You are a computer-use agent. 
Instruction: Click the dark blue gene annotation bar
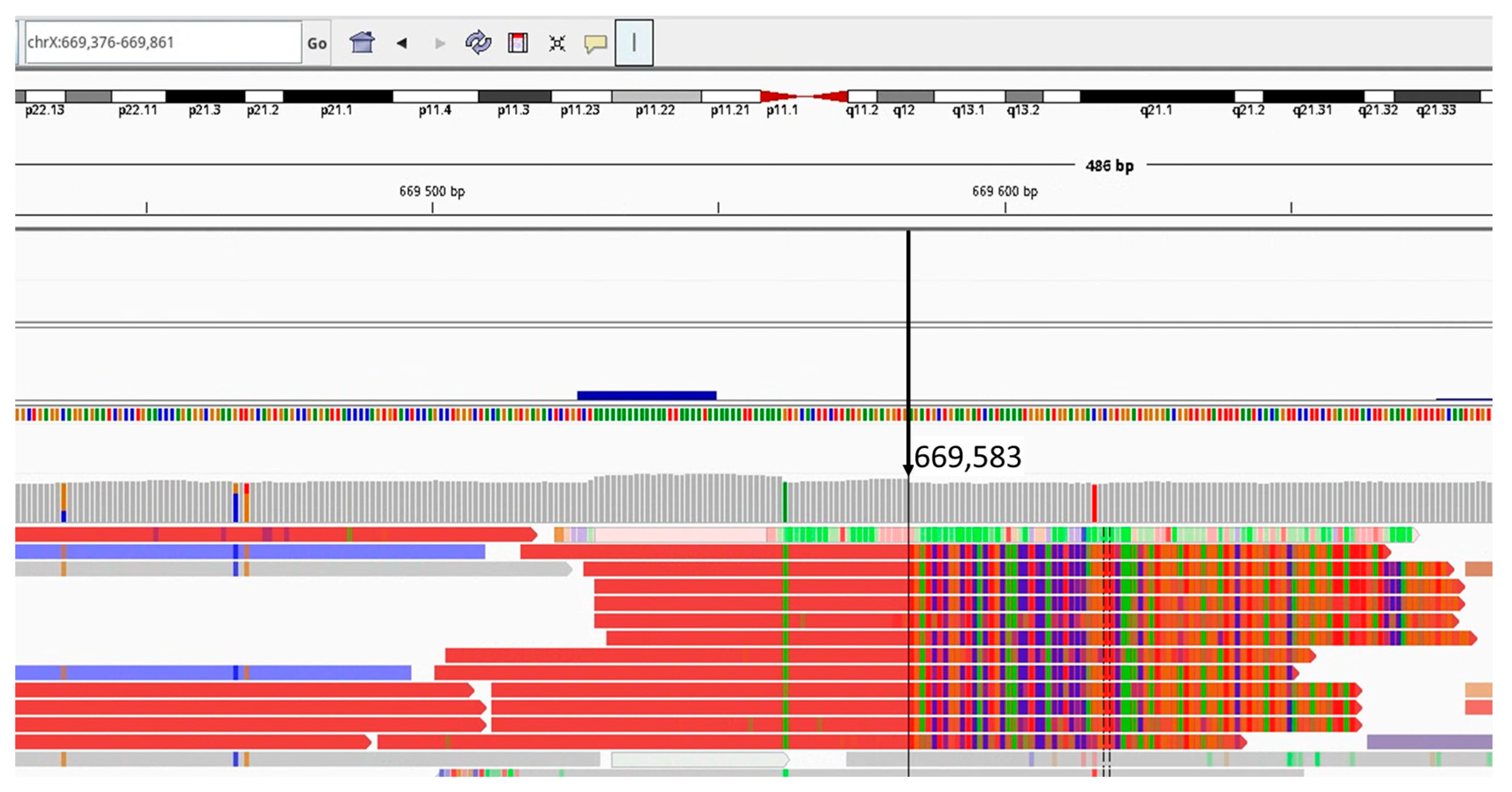[x=646, y=395]
